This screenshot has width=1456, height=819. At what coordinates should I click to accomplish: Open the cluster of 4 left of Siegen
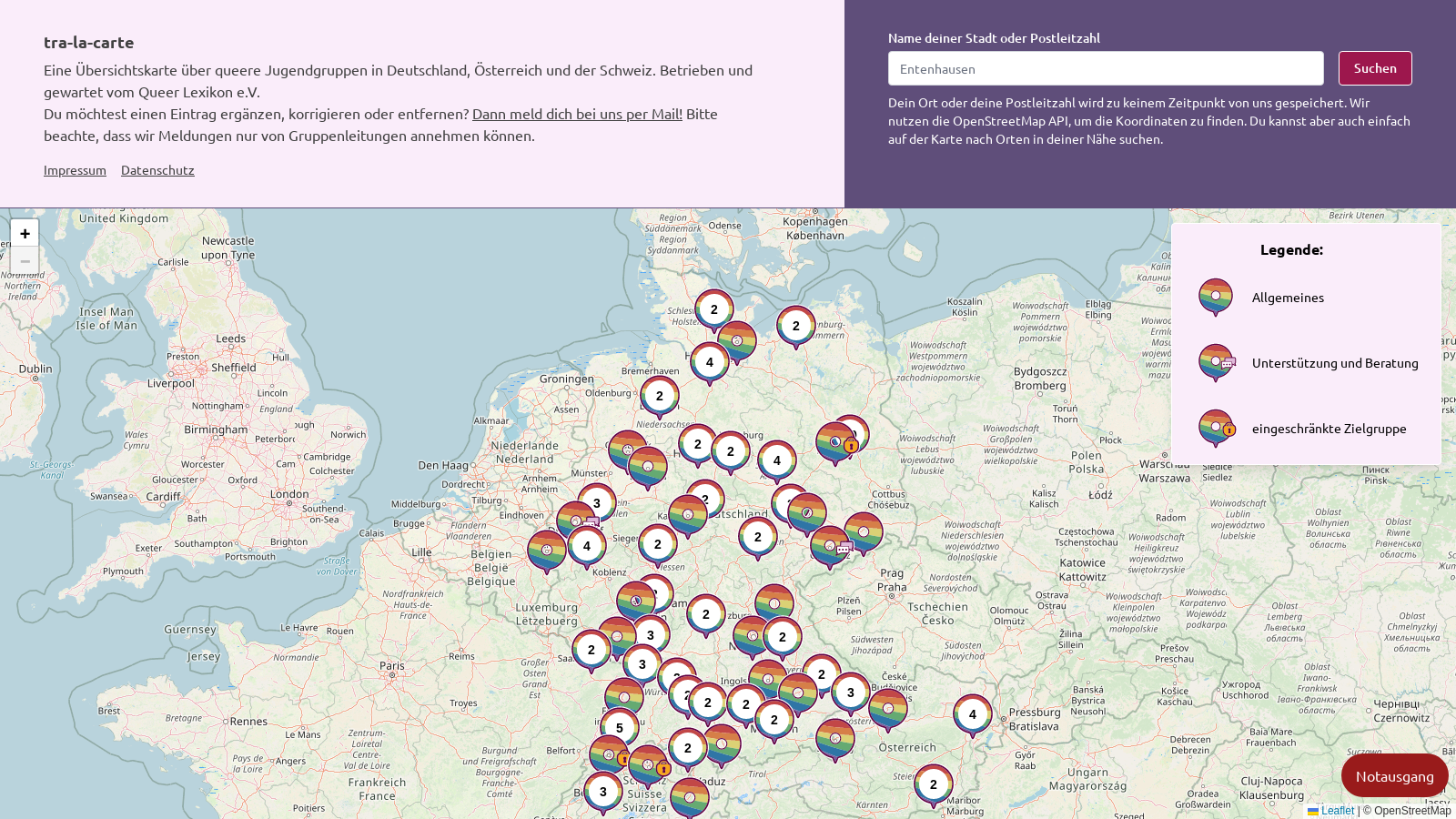click(x=587, y=548)
